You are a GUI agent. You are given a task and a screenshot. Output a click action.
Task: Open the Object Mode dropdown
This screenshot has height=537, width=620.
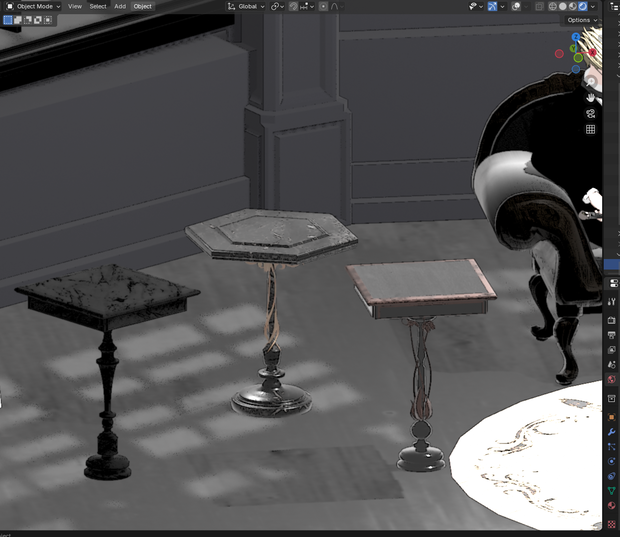(x=33, y=6)
